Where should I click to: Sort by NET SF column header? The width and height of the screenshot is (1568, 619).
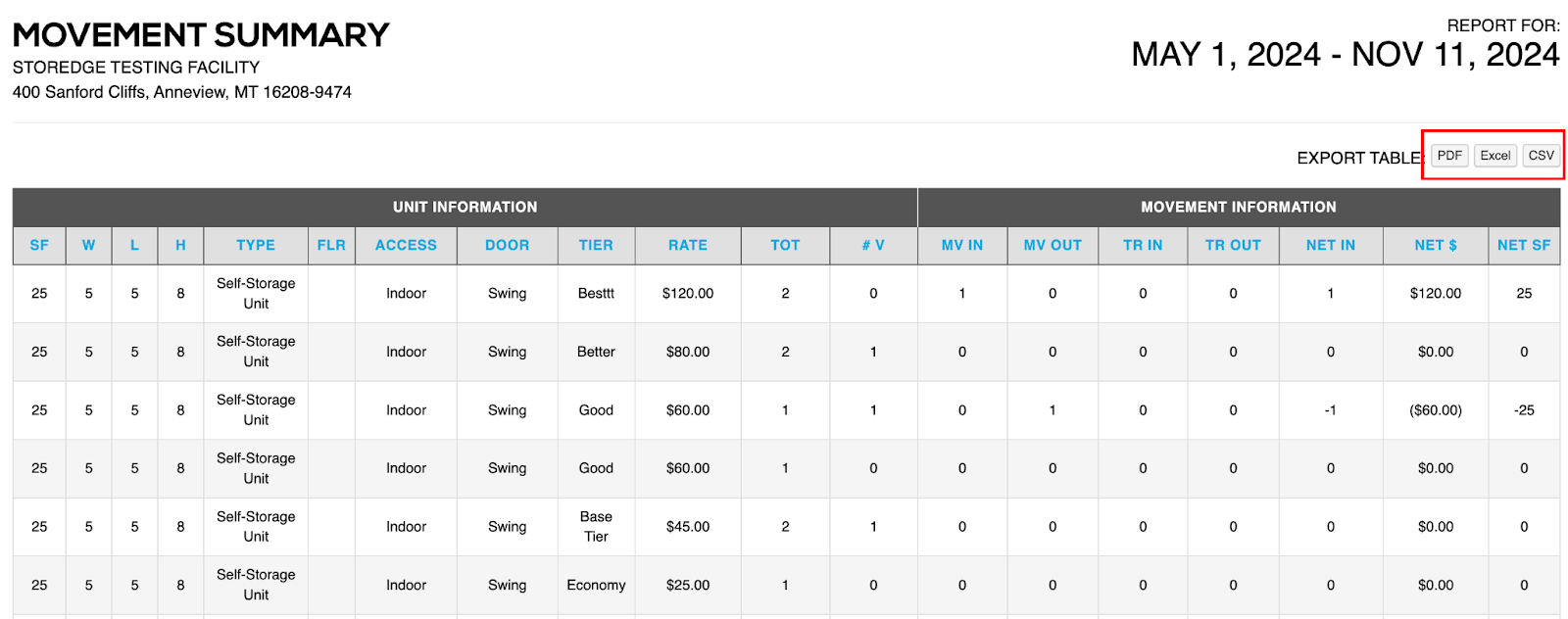coord(1524,246)
